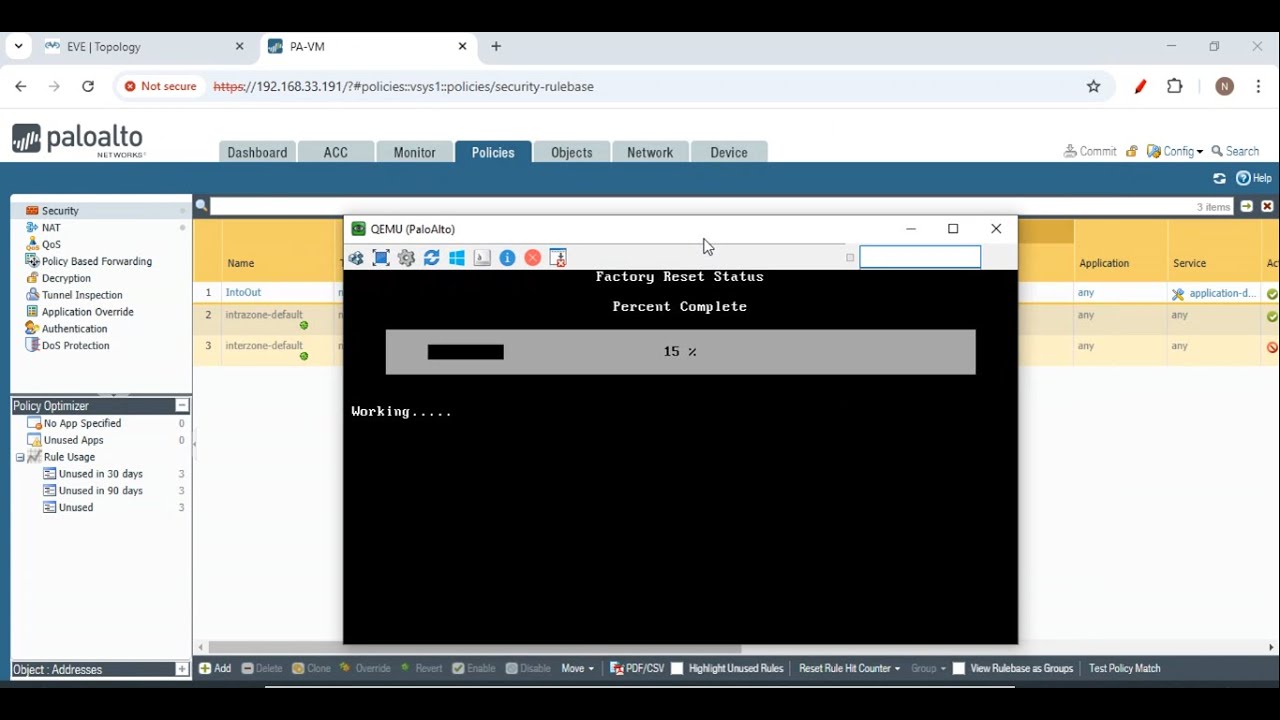This screenshot has width=1280, height=720.
Task: Click the red disconnect icon in QEMU toolbar
Action: 533,258
